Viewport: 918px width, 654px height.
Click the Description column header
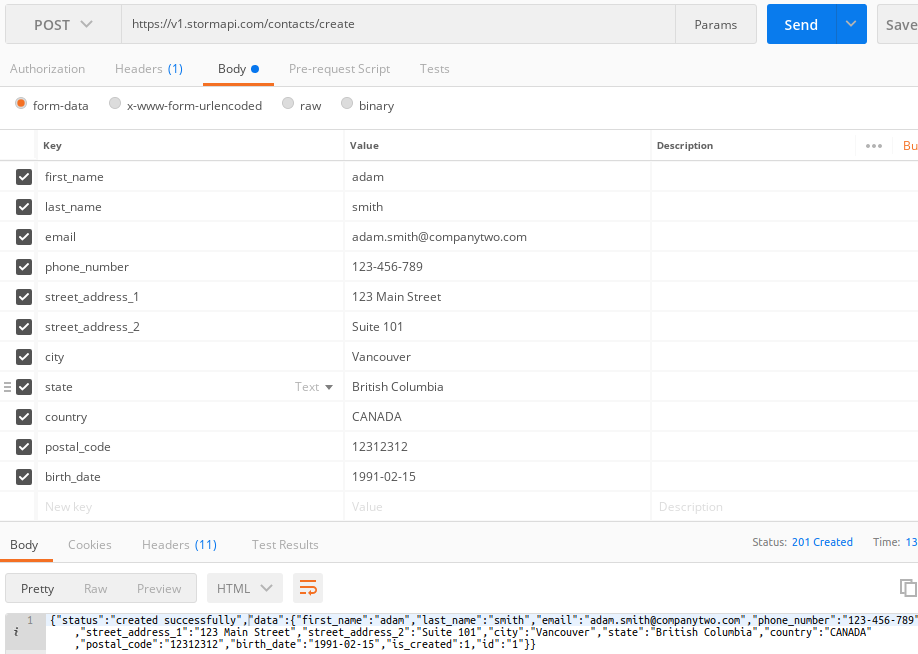tap(684, 146)
